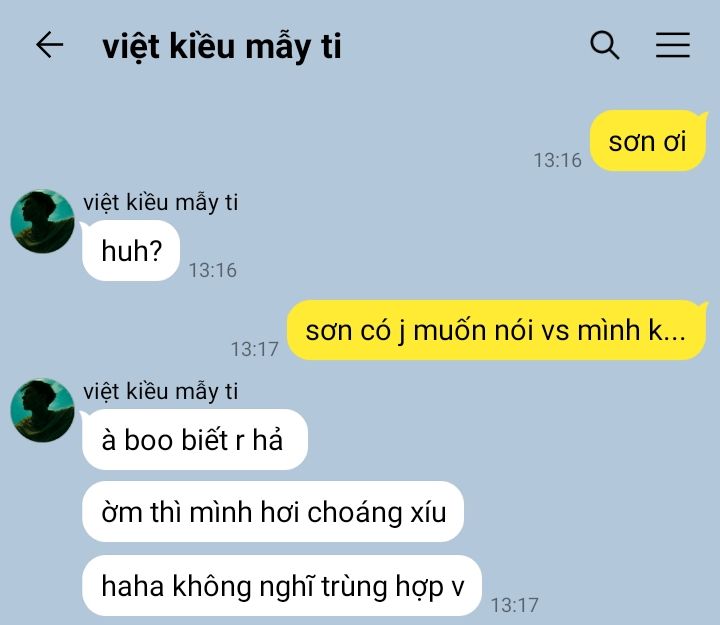The width and height of the screenshot is (720, 625).
Task: Open the hamburger menu icon
Action: [673, 45]
